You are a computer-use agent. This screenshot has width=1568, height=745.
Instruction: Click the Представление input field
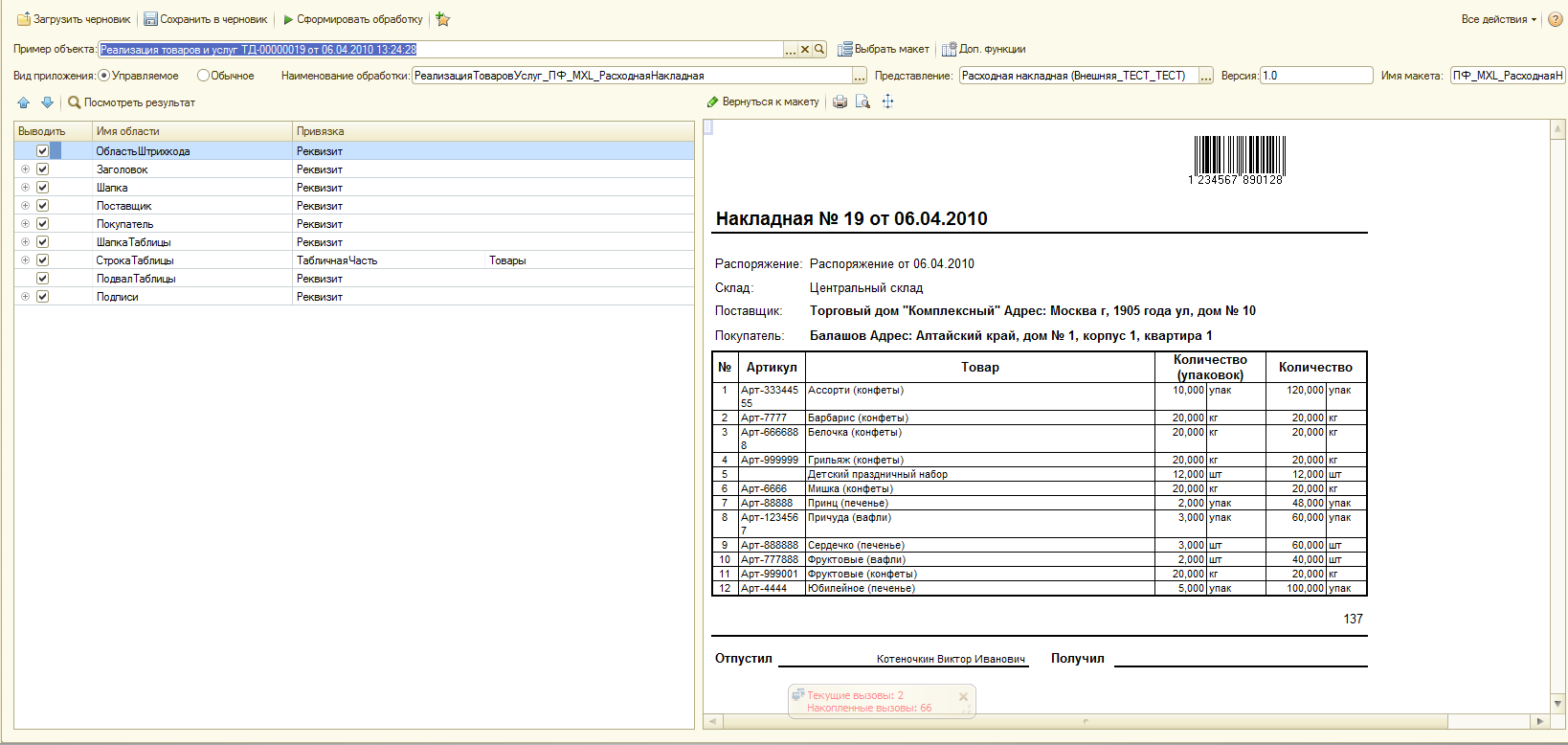(1079, 76)
